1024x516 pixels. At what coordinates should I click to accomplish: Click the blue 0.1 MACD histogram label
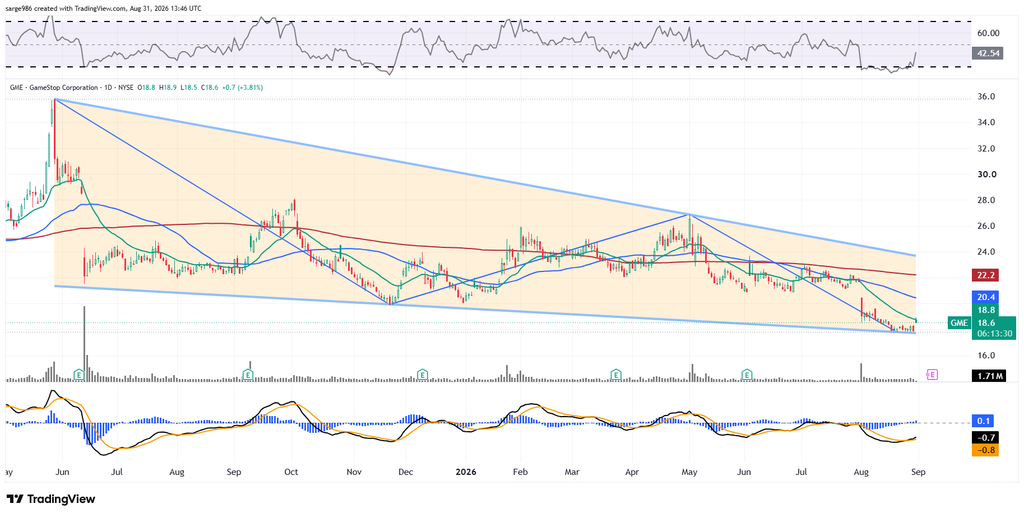click(985, 421)
